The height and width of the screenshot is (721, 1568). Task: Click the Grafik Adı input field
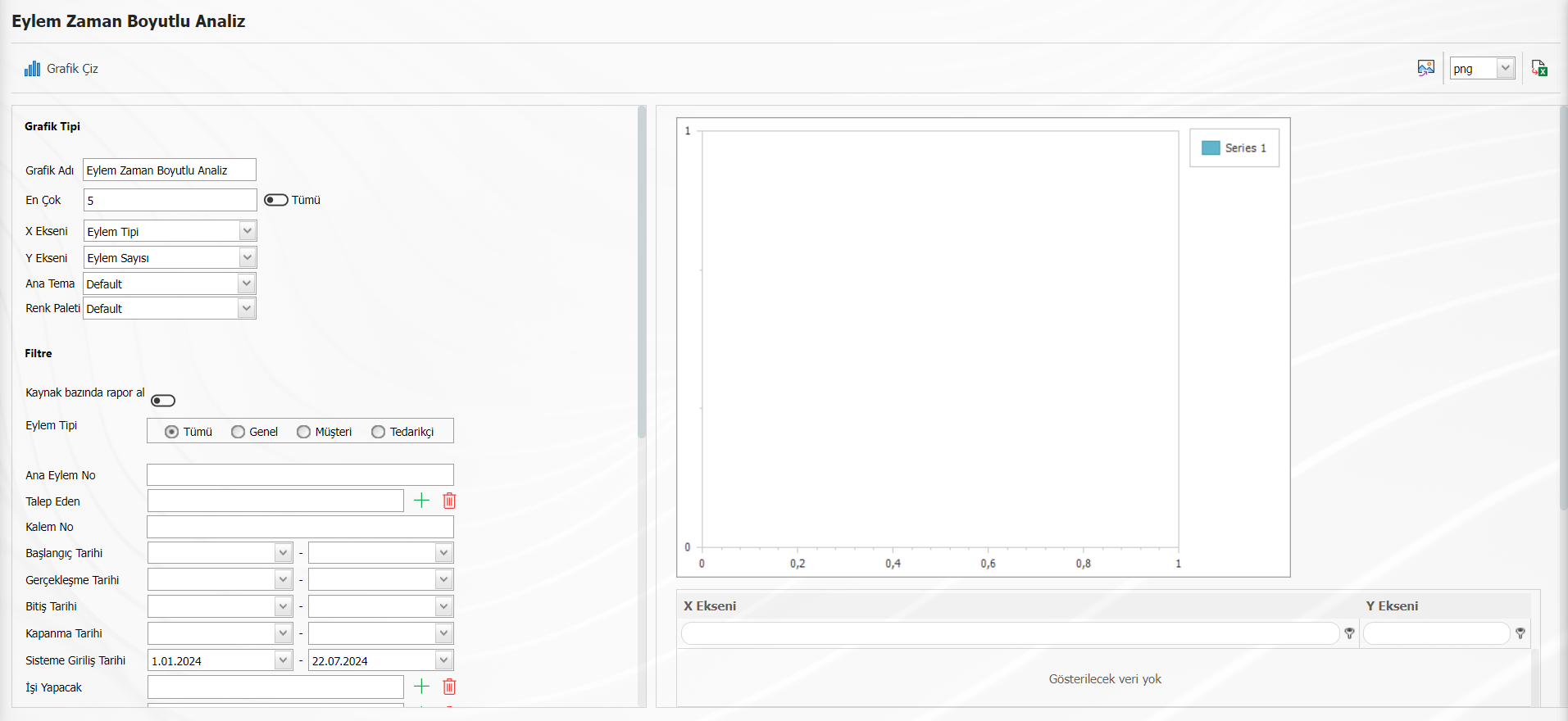(170, 170)
